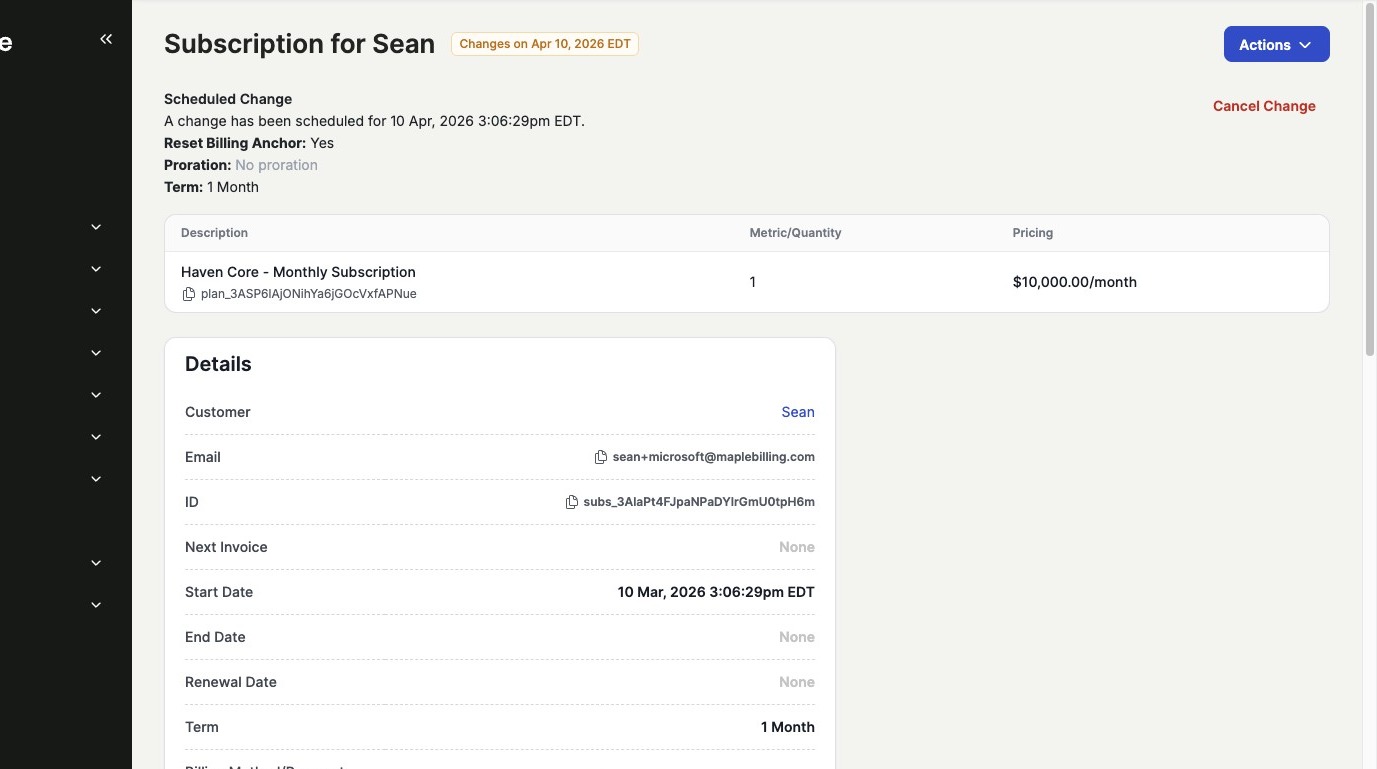Click Cancel Change link
The image size is (1377, 769).
coord(1263,106)
